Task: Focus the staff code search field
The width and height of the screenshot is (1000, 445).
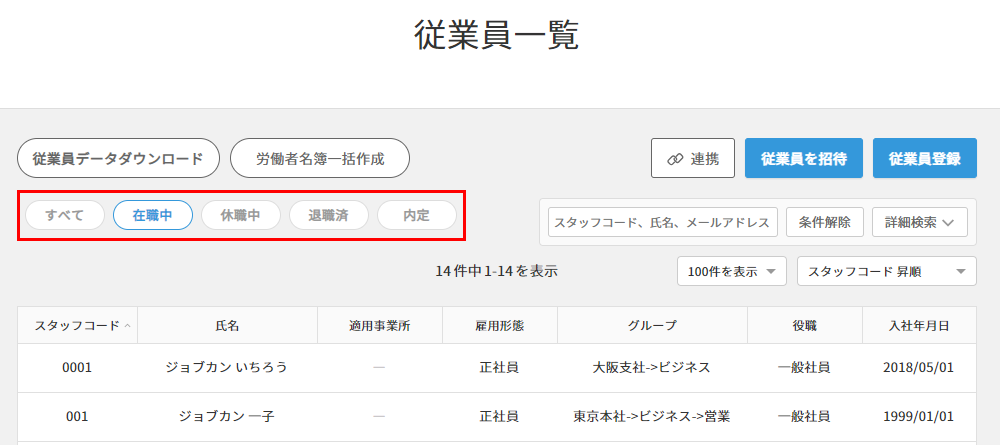Action: pos(663,222)
